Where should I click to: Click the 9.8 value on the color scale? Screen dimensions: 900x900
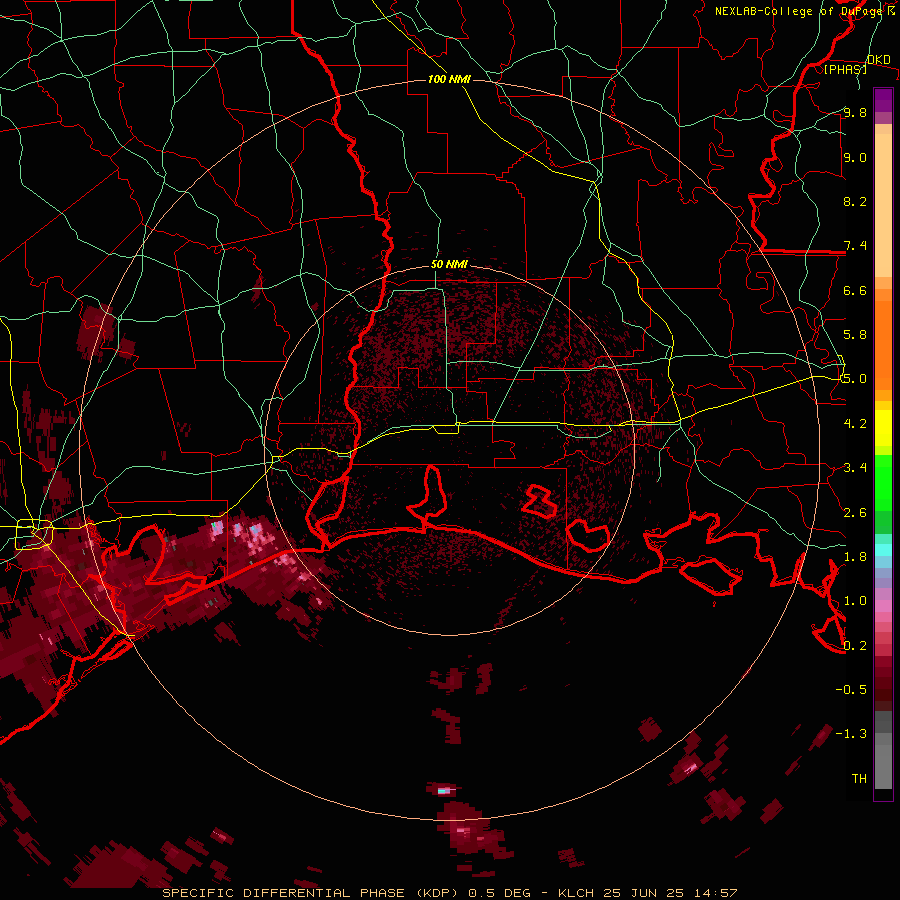[855, 112]
